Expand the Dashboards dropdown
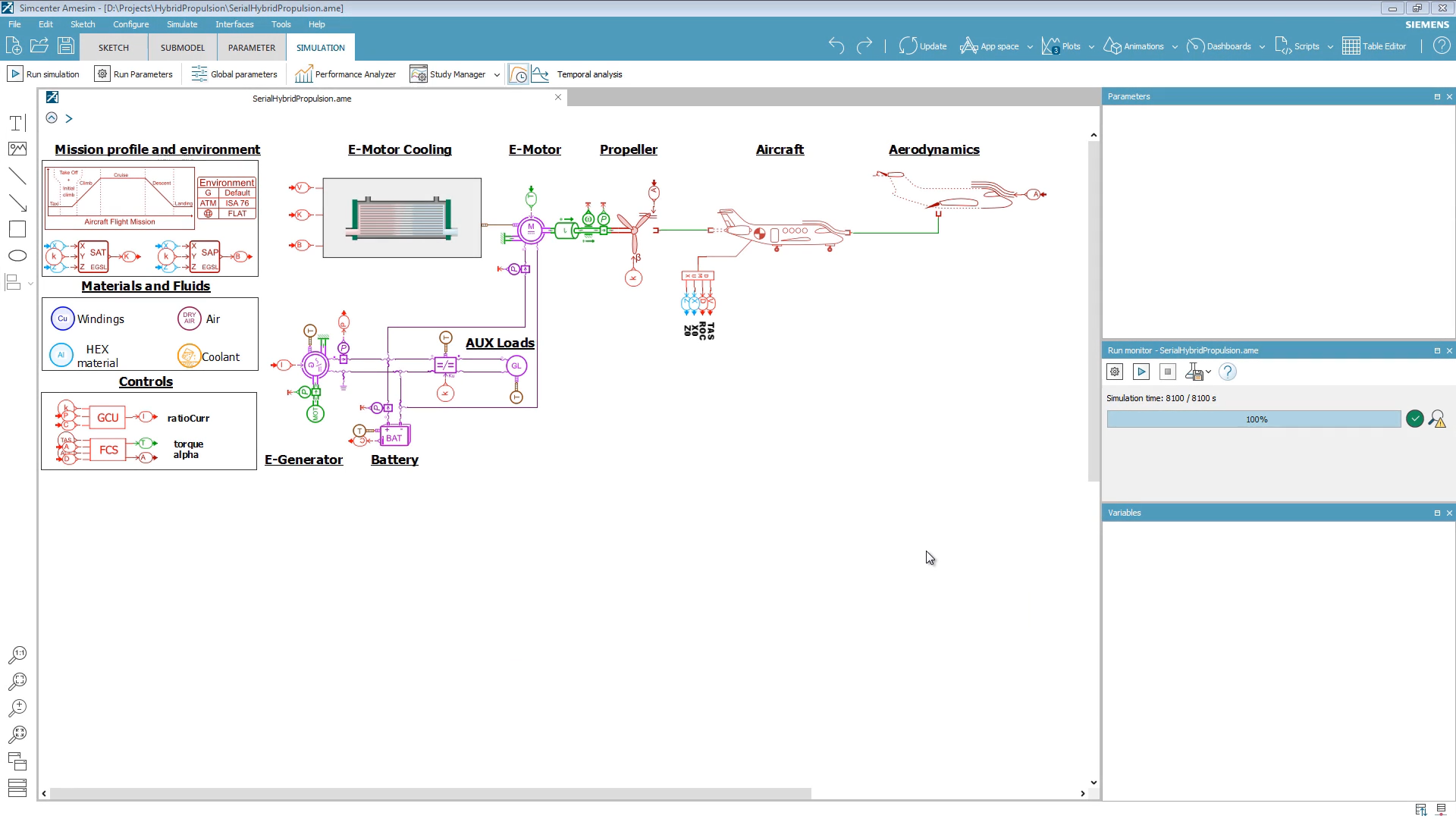Viewport: 1456px width, 819px height. click(1261, 46)
